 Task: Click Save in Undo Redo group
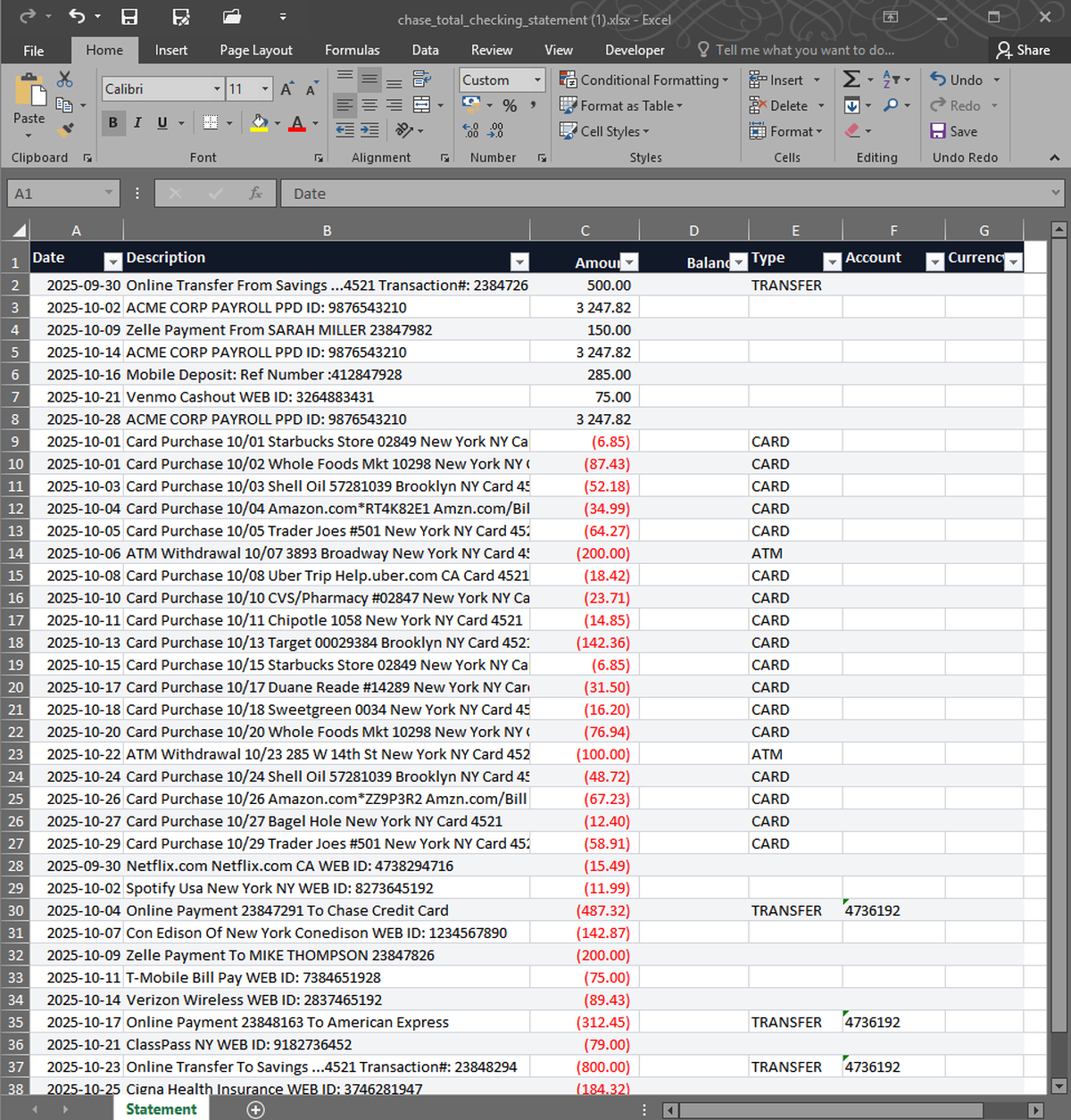coord(954,130)
